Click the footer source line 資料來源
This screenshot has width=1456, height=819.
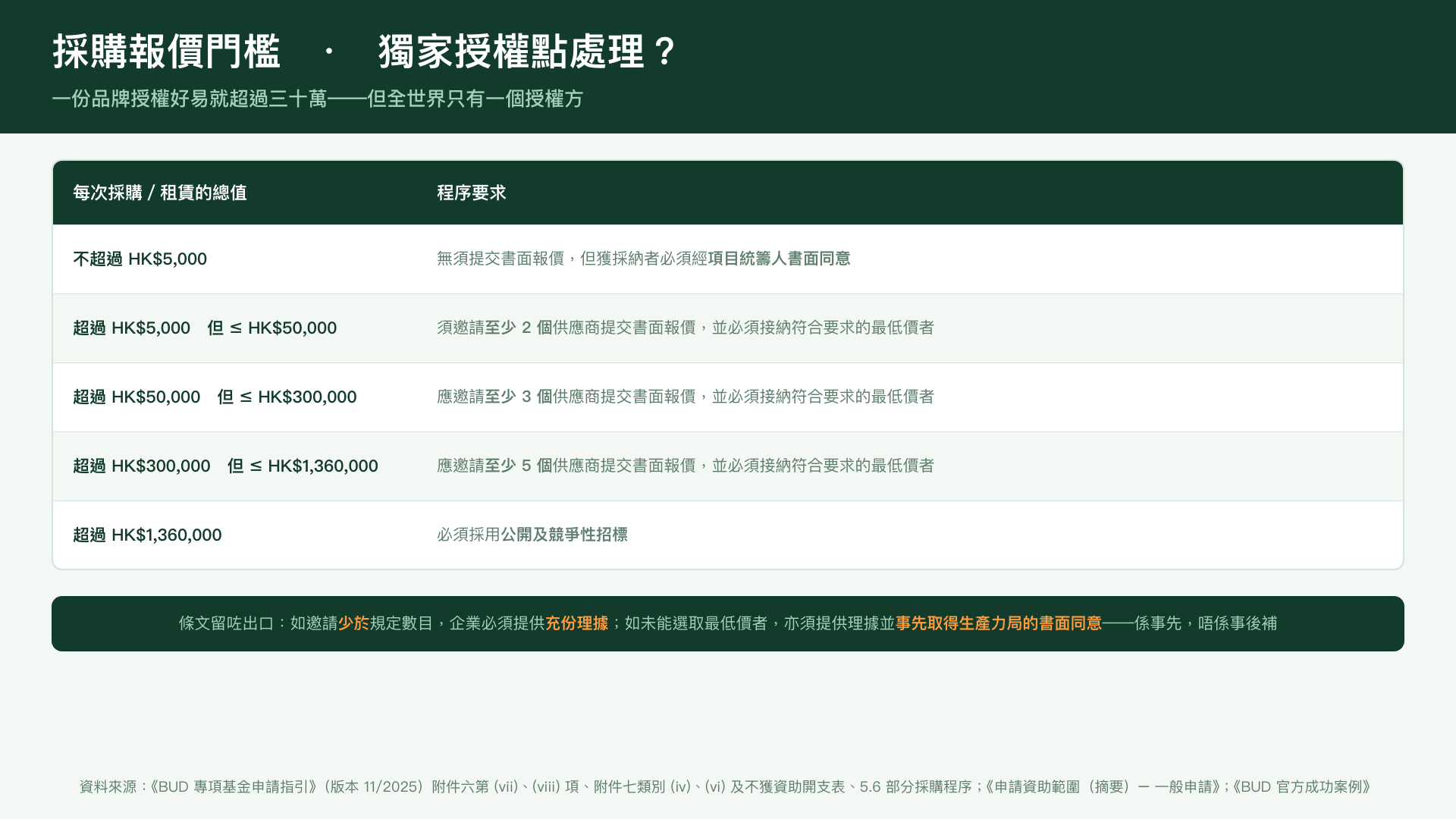pos(725,787)
